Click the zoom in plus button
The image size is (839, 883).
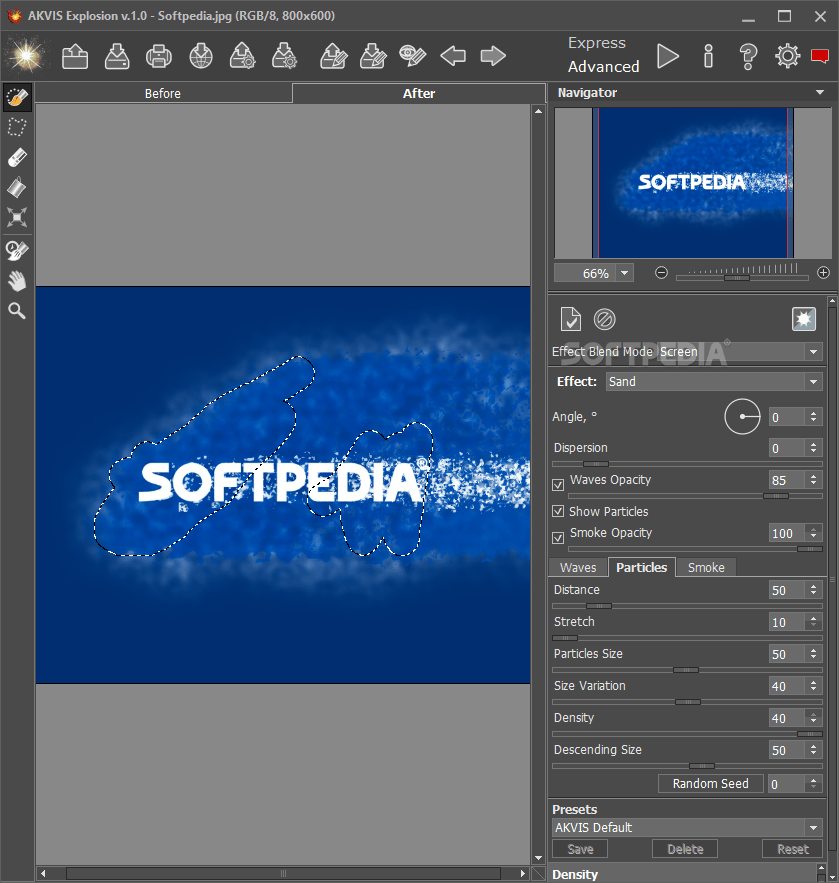[x=823, y=273]
